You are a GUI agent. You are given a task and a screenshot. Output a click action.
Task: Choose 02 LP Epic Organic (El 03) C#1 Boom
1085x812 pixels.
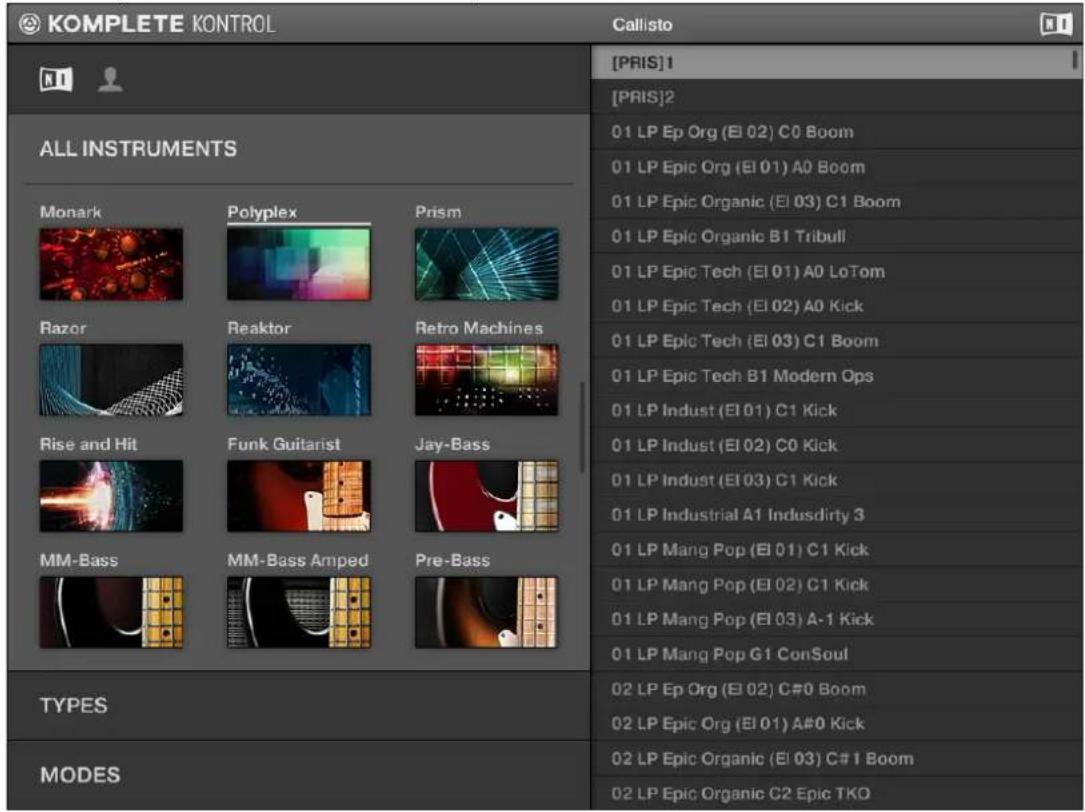click(837, 759)
